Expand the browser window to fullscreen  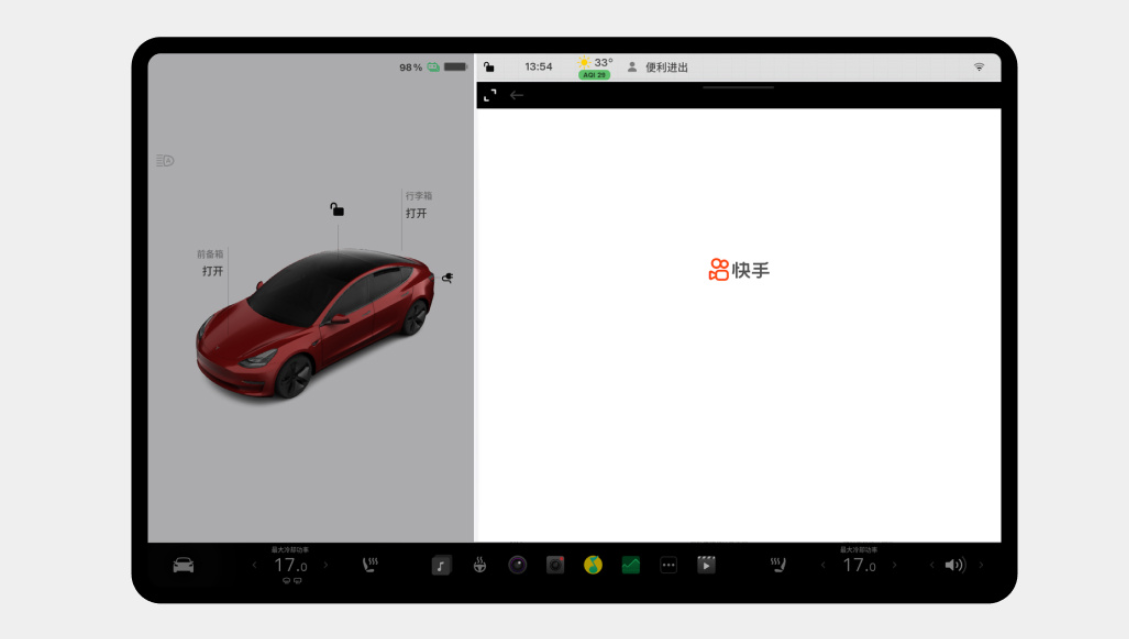pos(490,96)
